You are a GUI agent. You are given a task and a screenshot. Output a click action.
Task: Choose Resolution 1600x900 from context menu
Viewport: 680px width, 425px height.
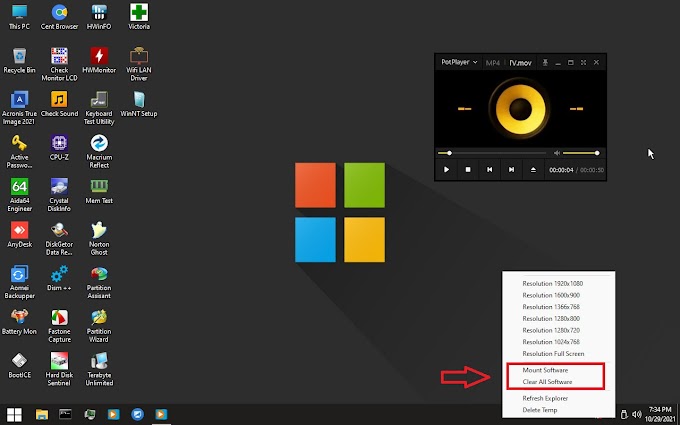point(559,295)
